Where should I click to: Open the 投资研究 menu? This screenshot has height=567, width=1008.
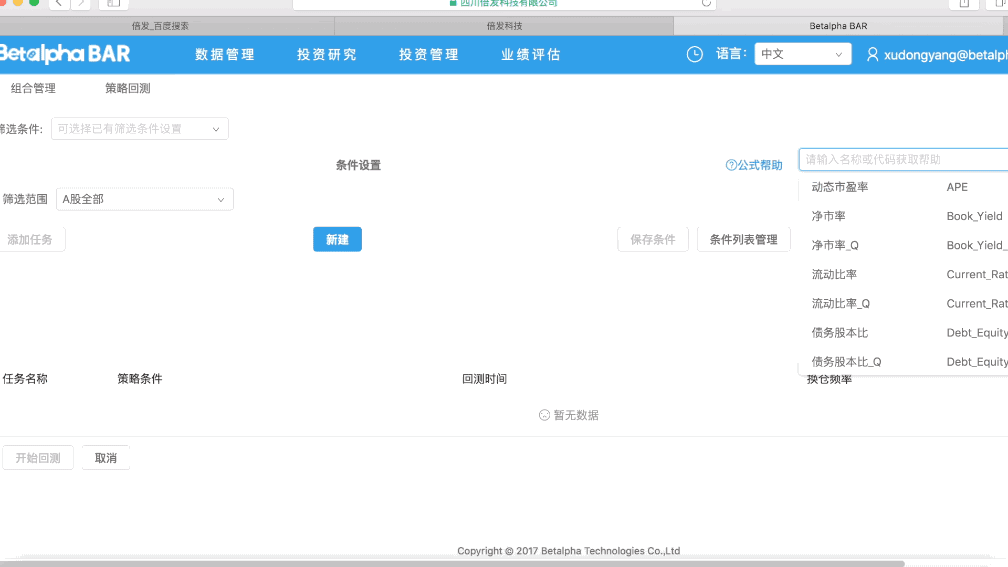tap(327, 55)
